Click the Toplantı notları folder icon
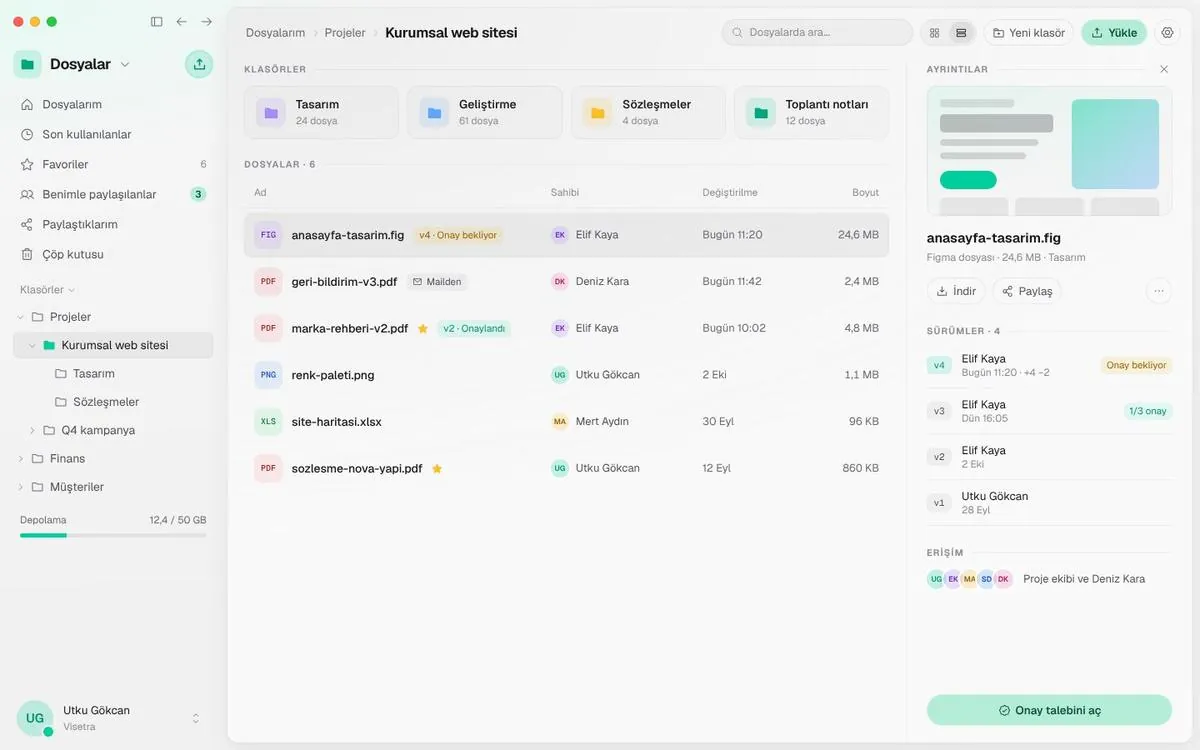 (x=761, y=113)
